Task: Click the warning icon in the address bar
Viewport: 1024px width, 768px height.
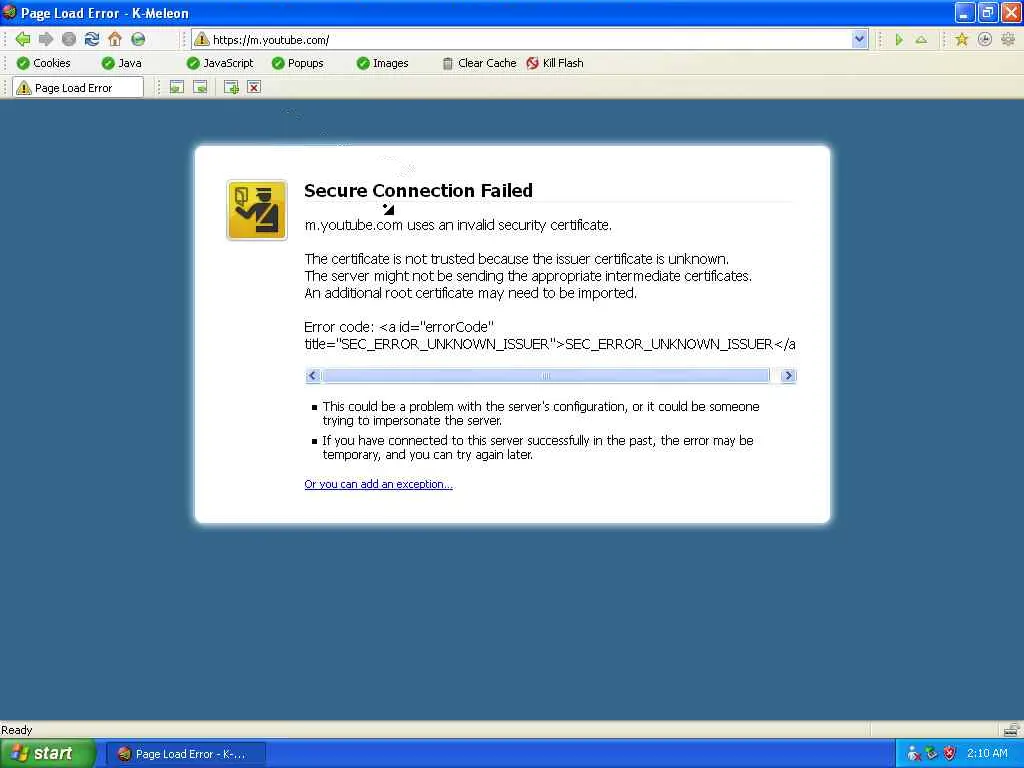Action: tap(202, 39)
